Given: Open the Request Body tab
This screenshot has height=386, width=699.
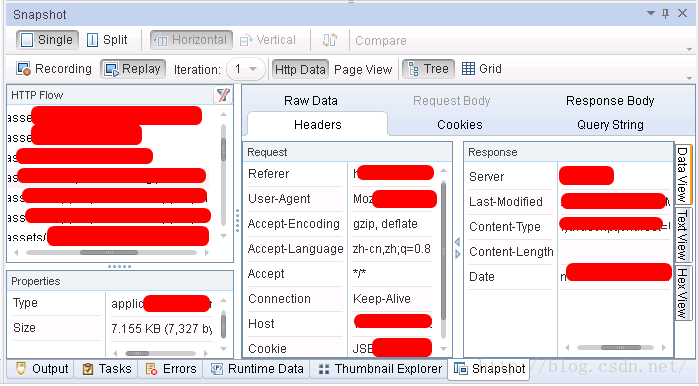Looking at the screenshot, I should click(x=452, y=101).
